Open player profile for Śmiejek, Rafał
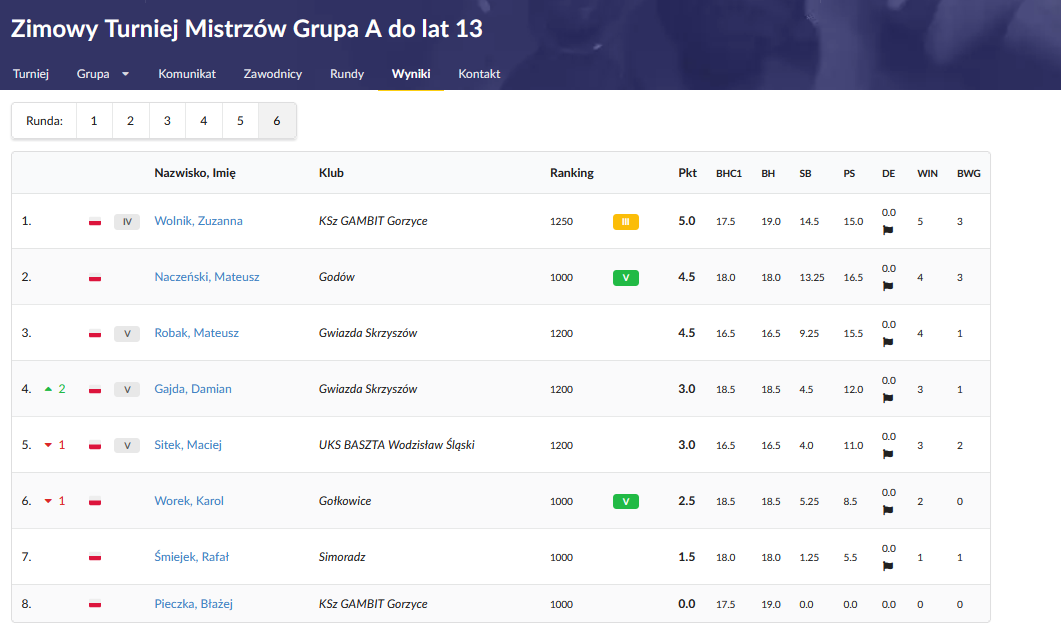 pos(191,557)
